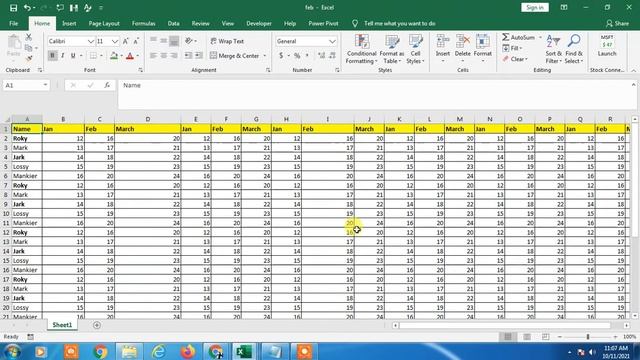The height and width of the screenshot is (360, 640).
Task: Open the Name Box dropdown arrow
Action: [45, 85]
